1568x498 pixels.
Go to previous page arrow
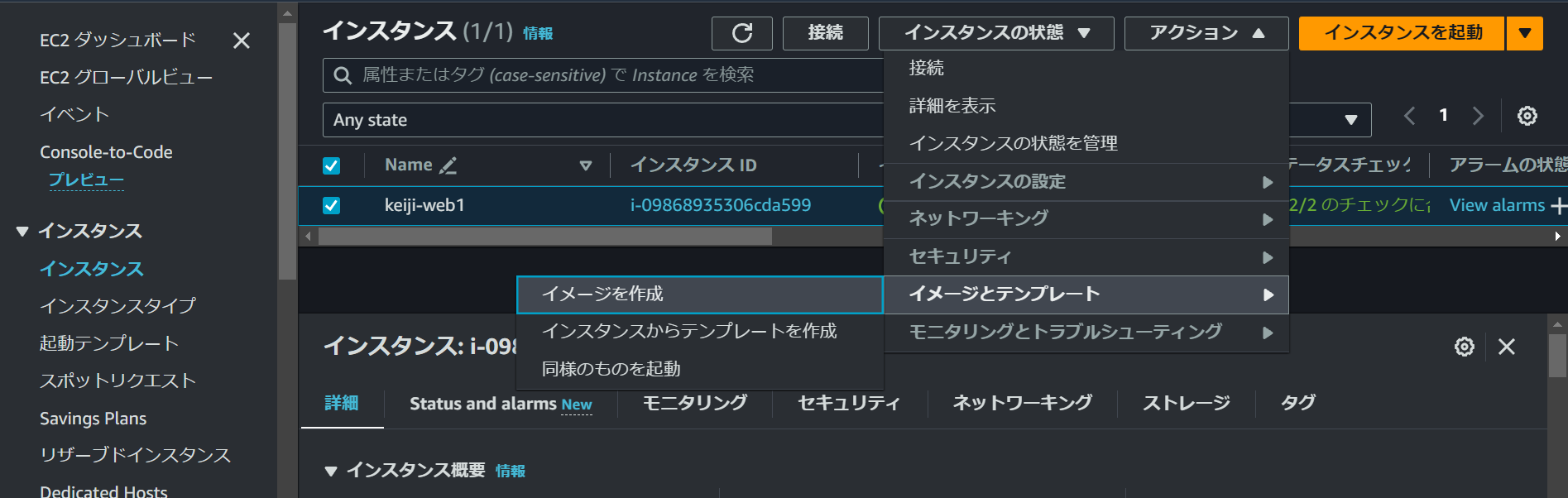(x=1410, y=116)
